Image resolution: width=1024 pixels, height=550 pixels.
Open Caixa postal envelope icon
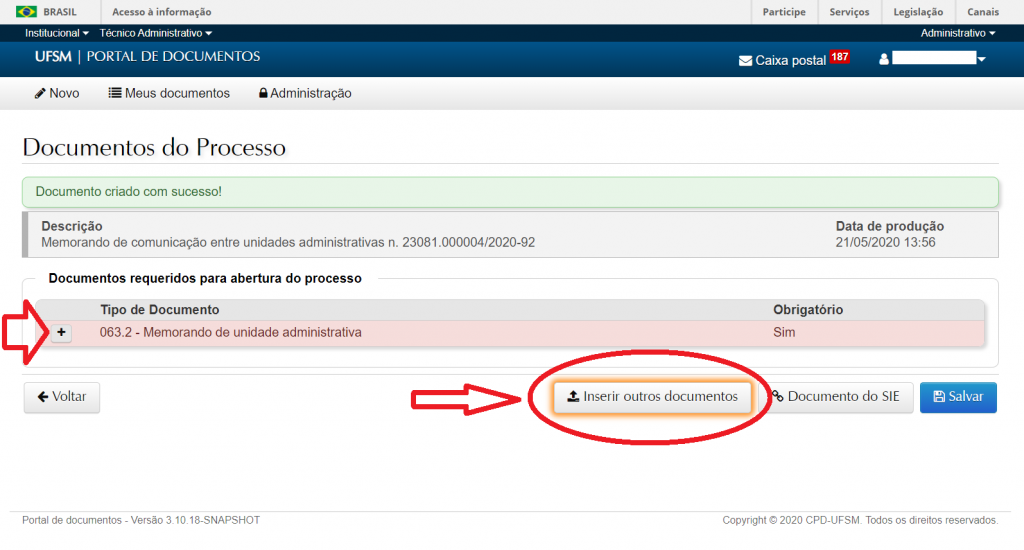tap(744, 60)
